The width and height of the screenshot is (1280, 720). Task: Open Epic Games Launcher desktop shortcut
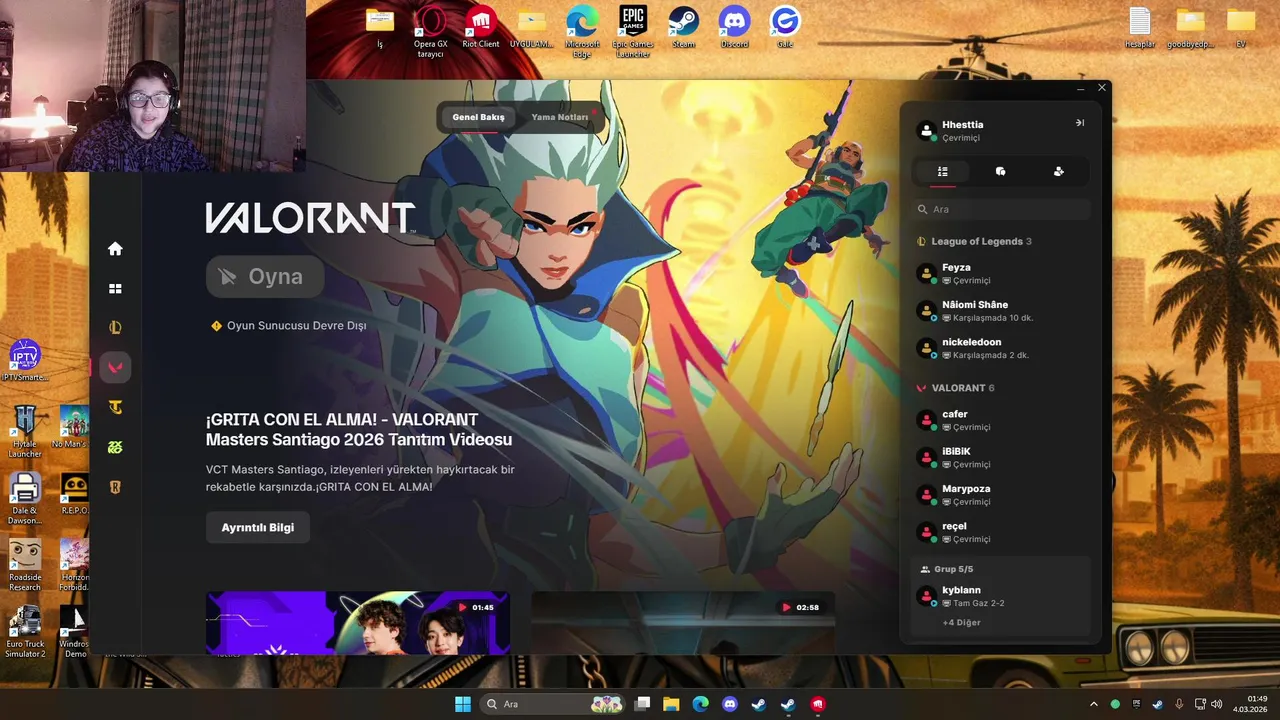(x=632, y=30)
